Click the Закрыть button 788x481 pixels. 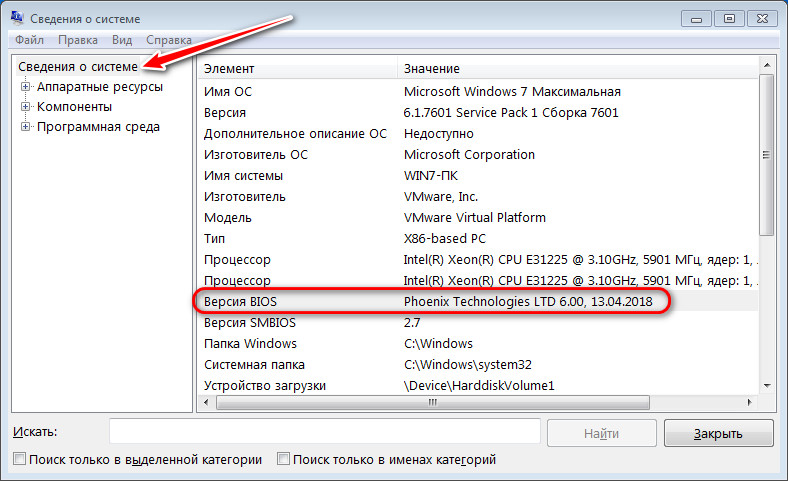(718, 433)
